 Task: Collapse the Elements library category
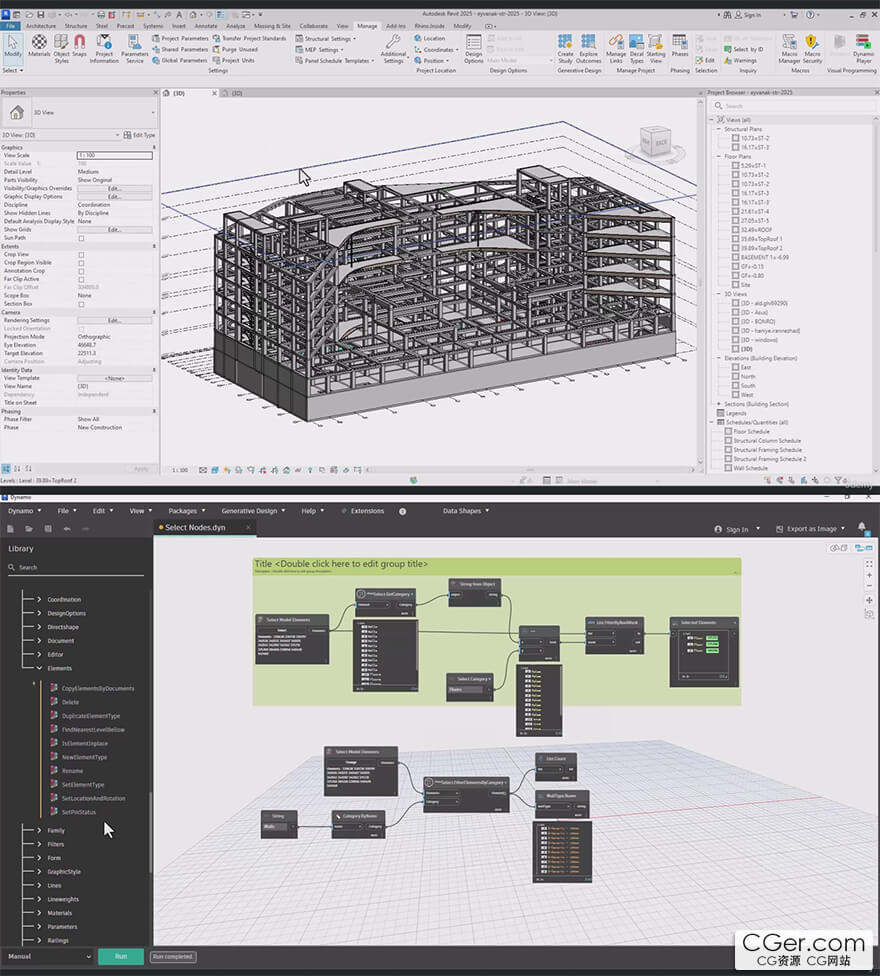40,667
